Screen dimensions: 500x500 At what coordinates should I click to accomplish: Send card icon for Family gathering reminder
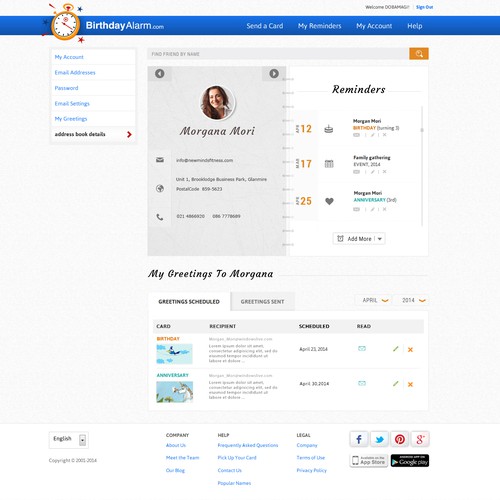click(357, 172)
